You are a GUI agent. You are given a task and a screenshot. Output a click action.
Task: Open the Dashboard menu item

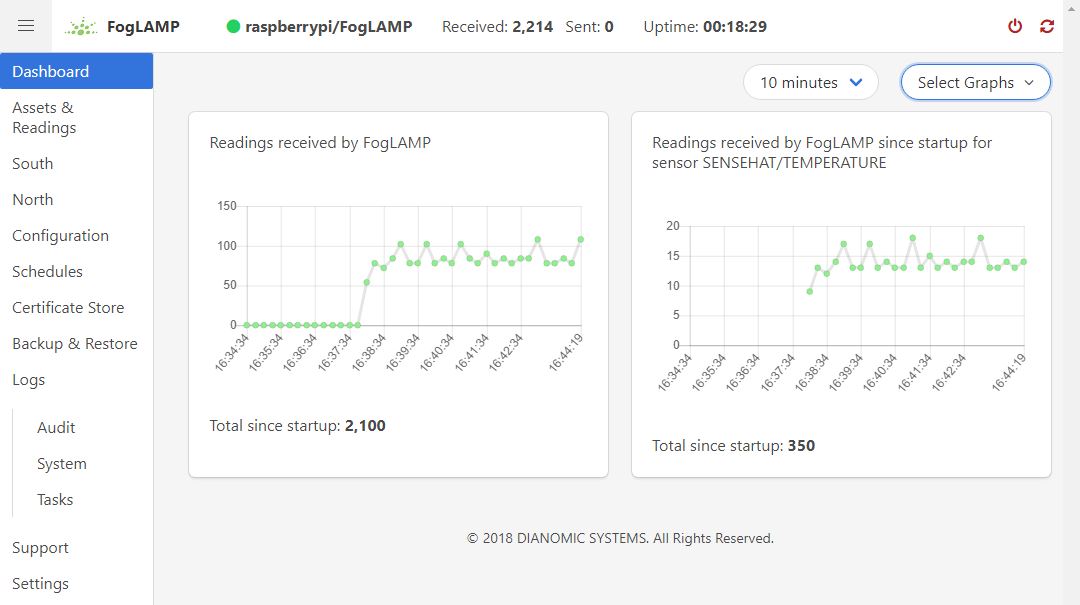(51, 72)
